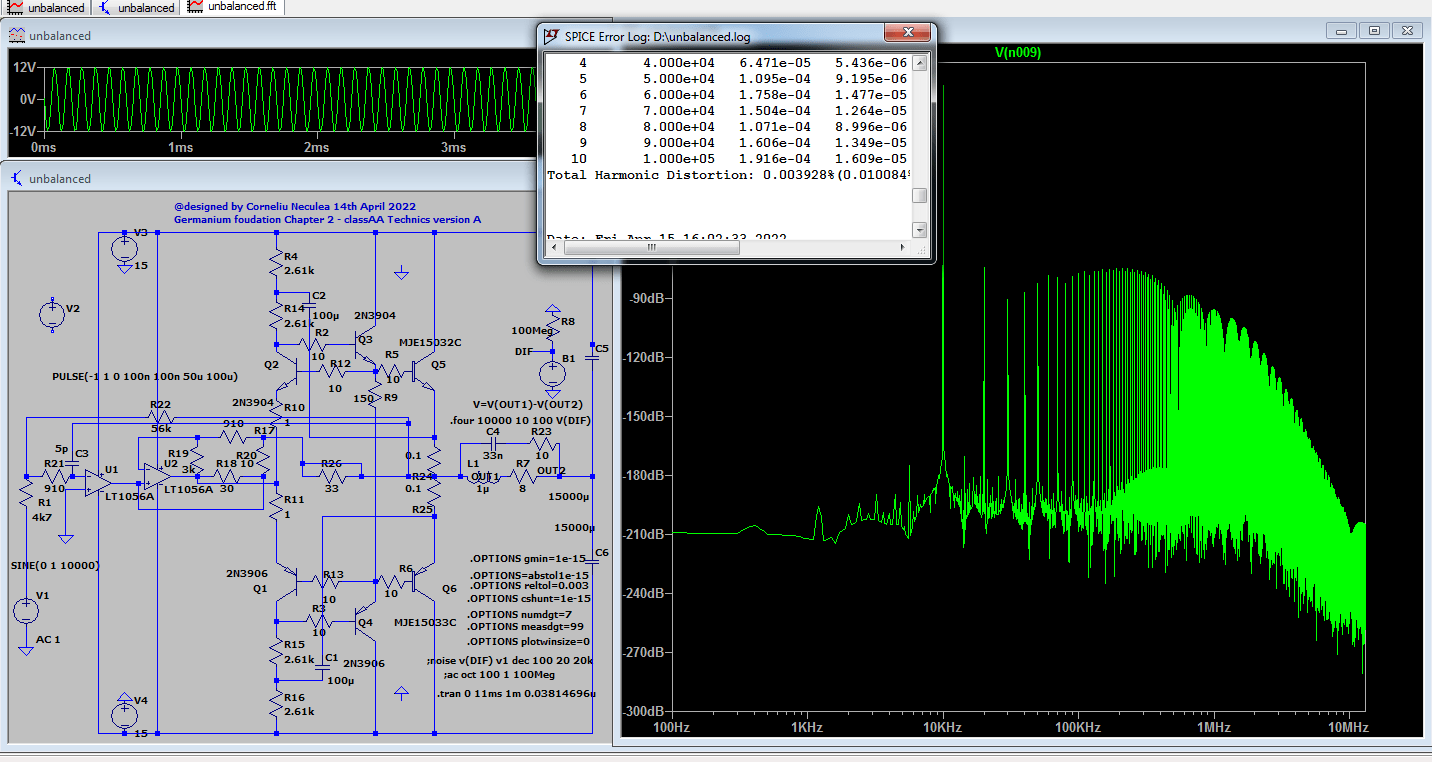Click error log vertical scrollbar thumb
The height and width of the screenshot is (762, 1432).
pyautogui.click(x=920, y=196)
